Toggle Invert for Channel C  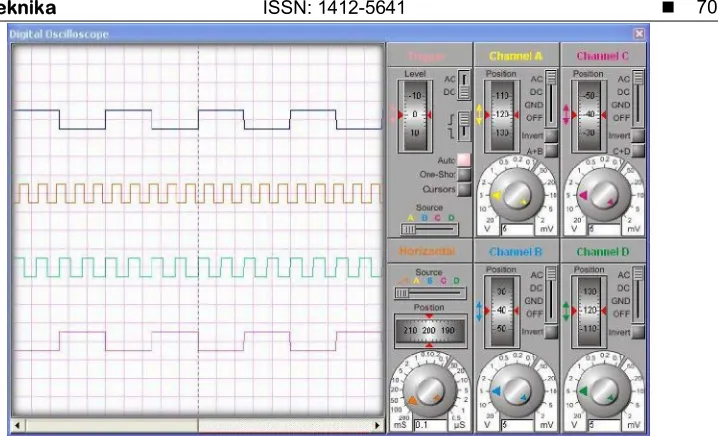(x=638, y=136)
